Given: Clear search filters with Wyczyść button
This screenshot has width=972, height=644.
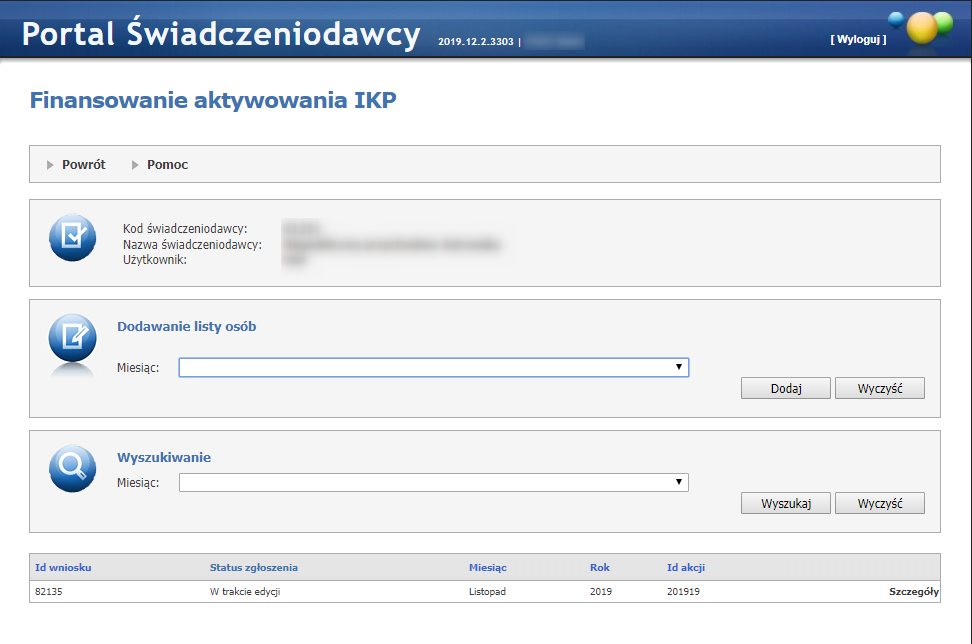Looking at the screenshot, I should [x=879, y=503].
